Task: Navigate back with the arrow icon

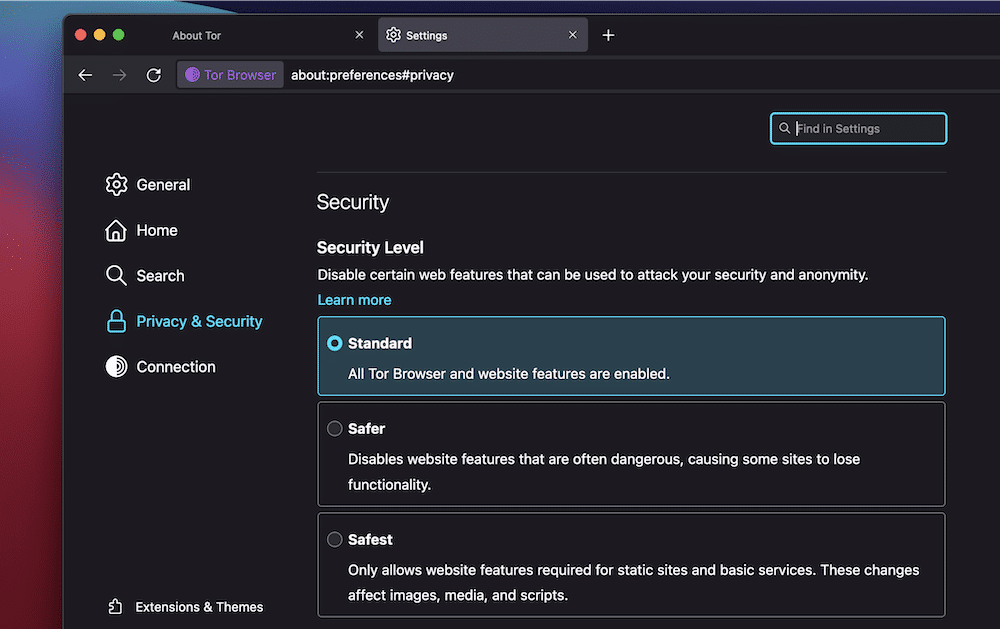Action: pyautogui.click(x=85, y=74)
